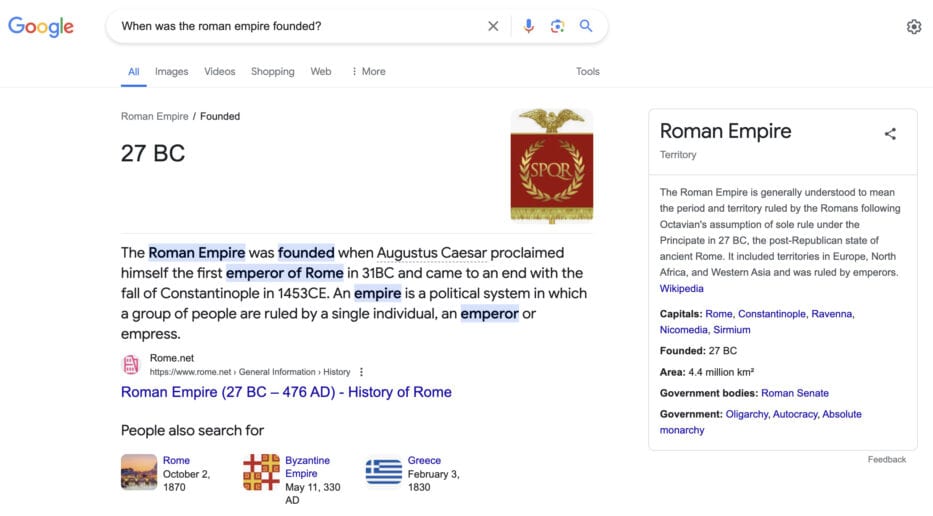This screenshot has width=933, height=516.
Task: Open Google Lens image search icon
Action: (557, 26)
